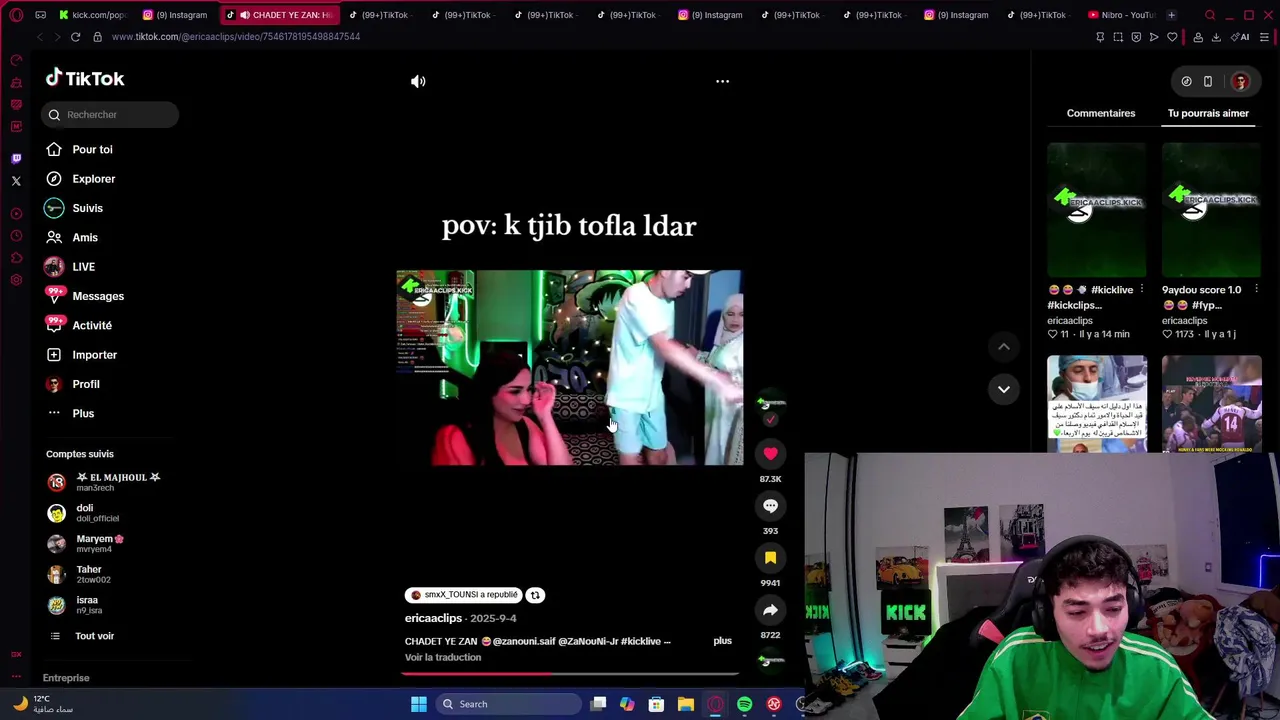Expand the Entreprise footer section
Image resolution: width=1280 pixels, height=720 pixels.
66,678
